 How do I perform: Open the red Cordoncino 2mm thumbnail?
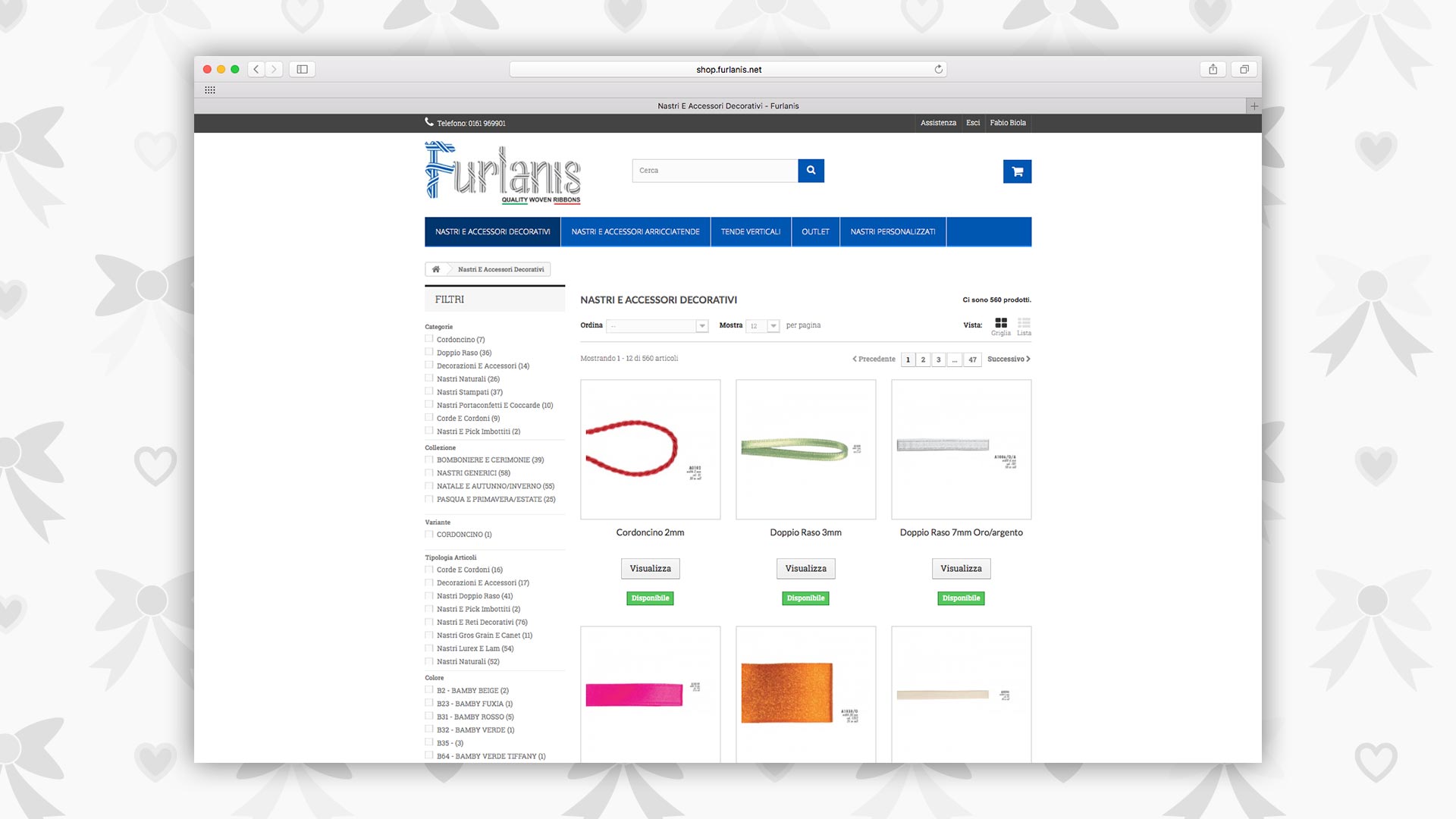click(650, 450)
